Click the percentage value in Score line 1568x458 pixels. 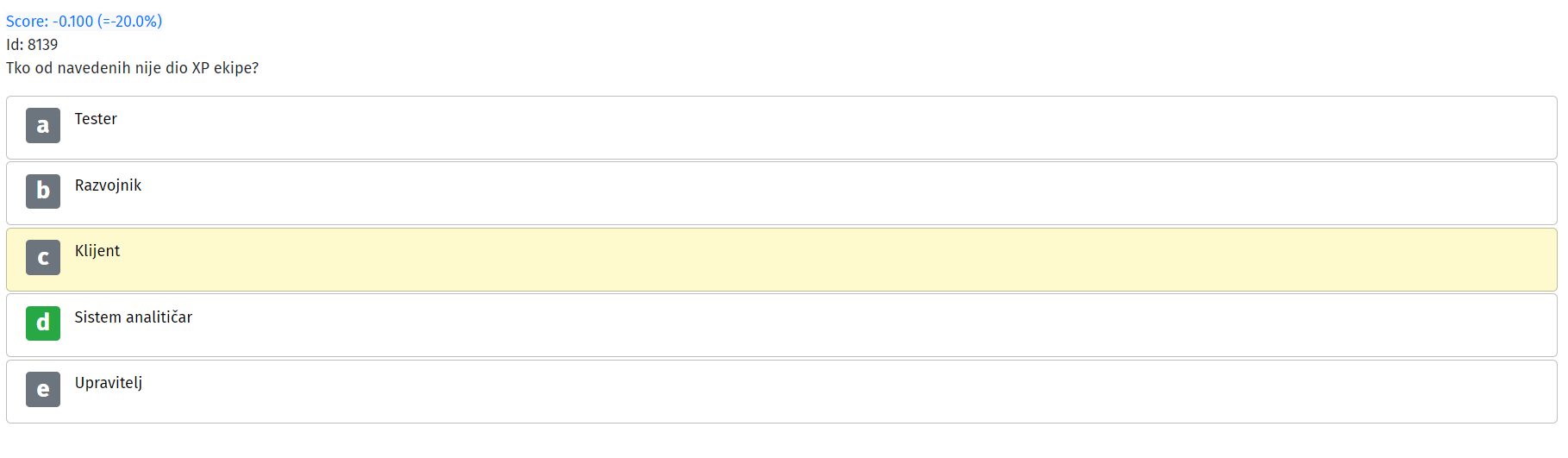click(129, 21)
